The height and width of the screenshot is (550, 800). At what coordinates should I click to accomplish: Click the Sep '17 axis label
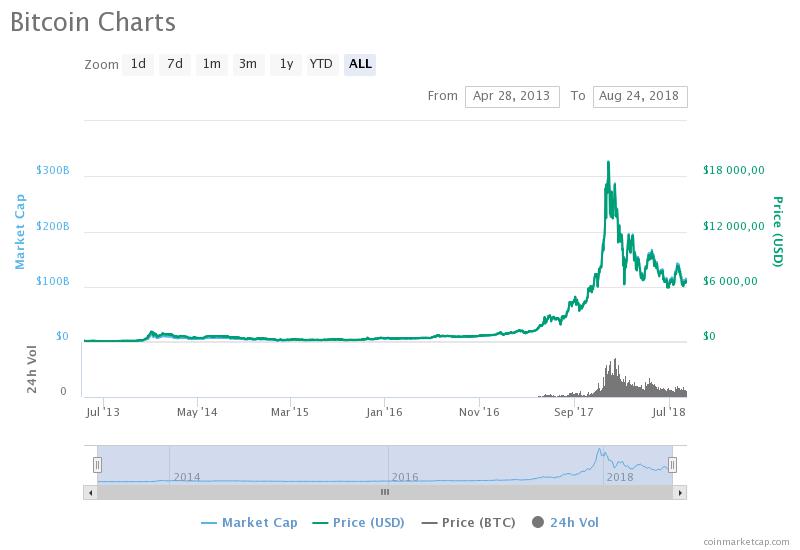tap(573, 412)
